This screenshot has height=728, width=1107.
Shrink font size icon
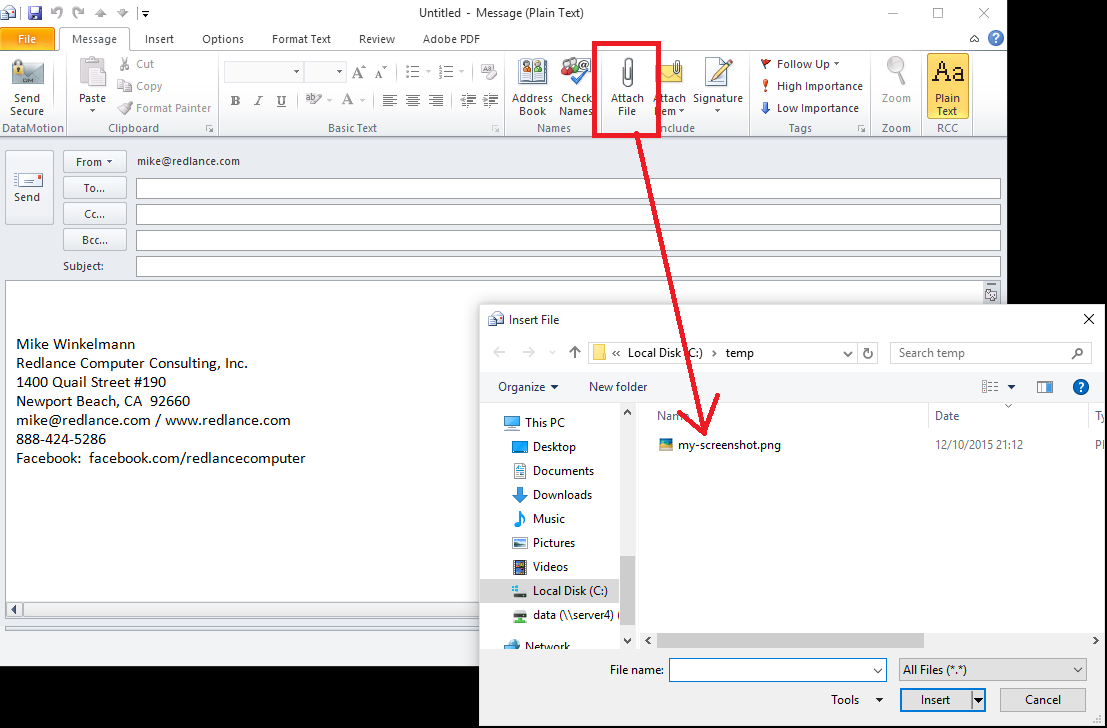[381, 71]
